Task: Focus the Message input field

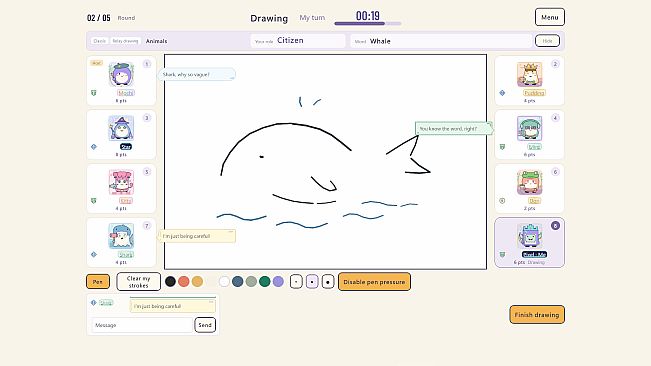Action: pyautogui.click(x=142, y=325)
